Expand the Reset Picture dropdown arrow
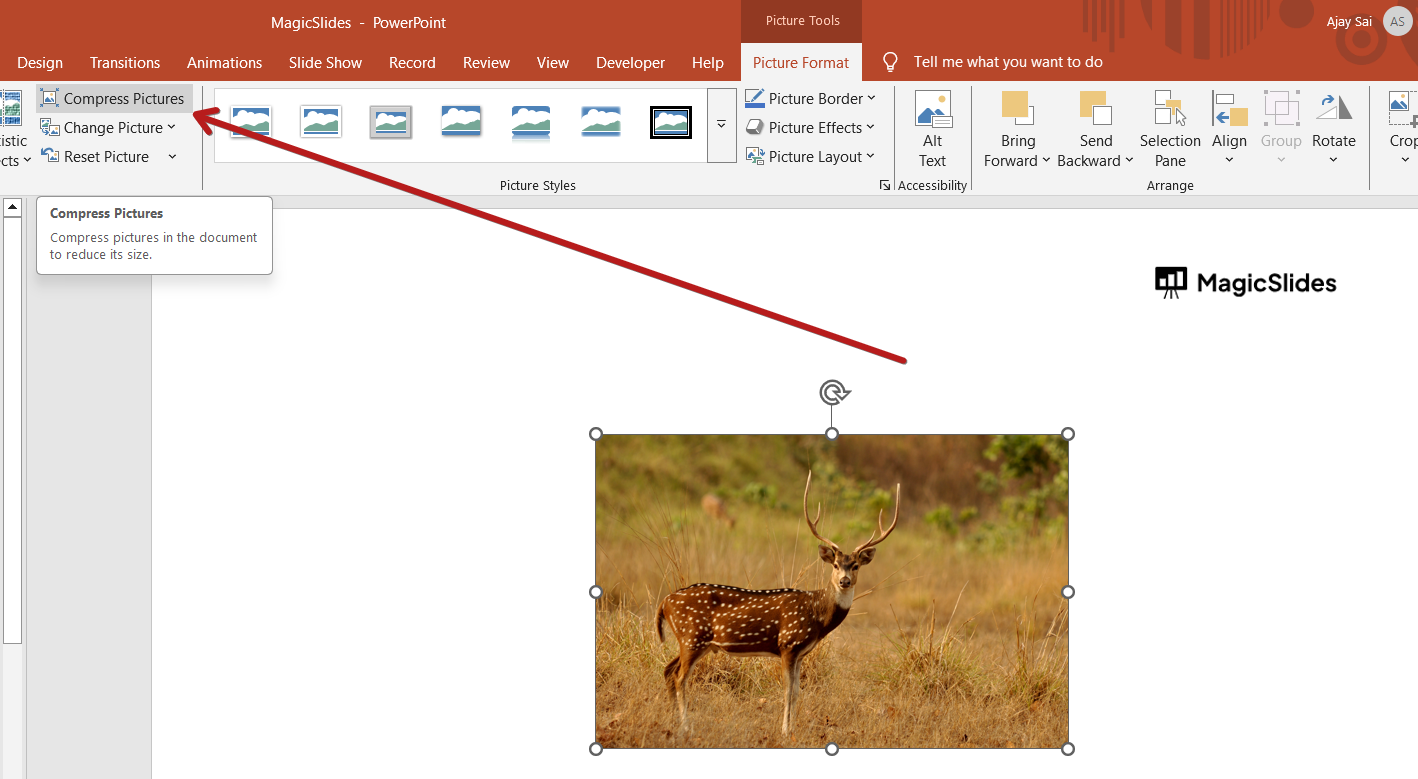1418x779 pixels. click(x=172, y=156)
